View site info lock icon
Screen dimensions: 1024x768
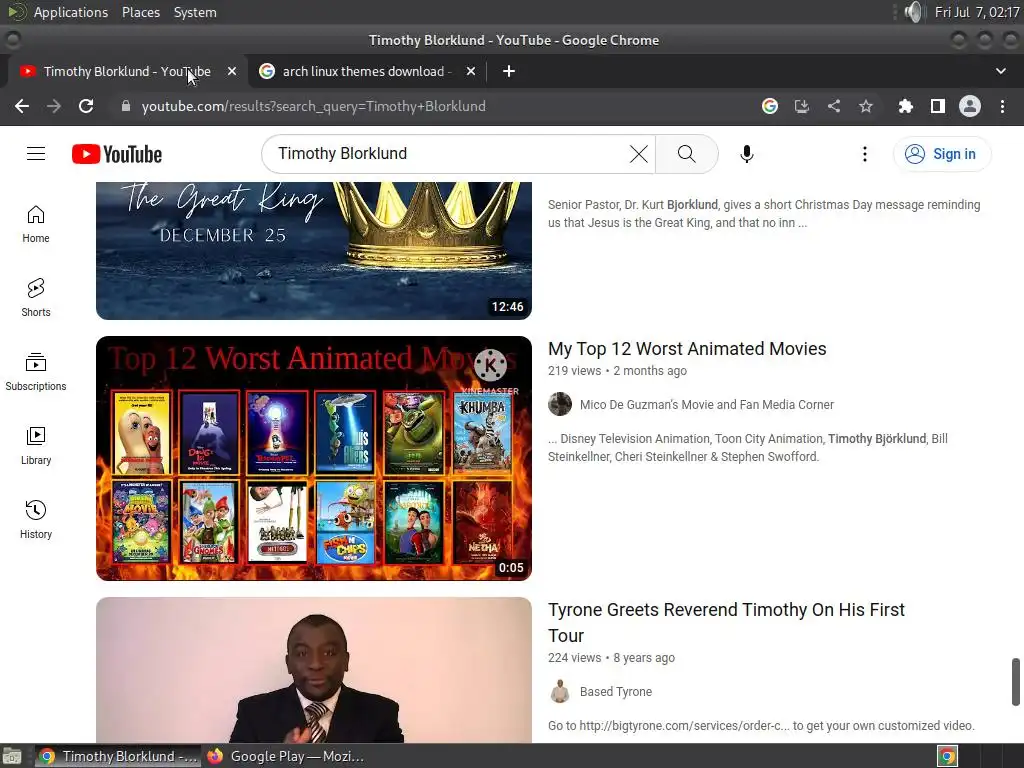[126, 106]
